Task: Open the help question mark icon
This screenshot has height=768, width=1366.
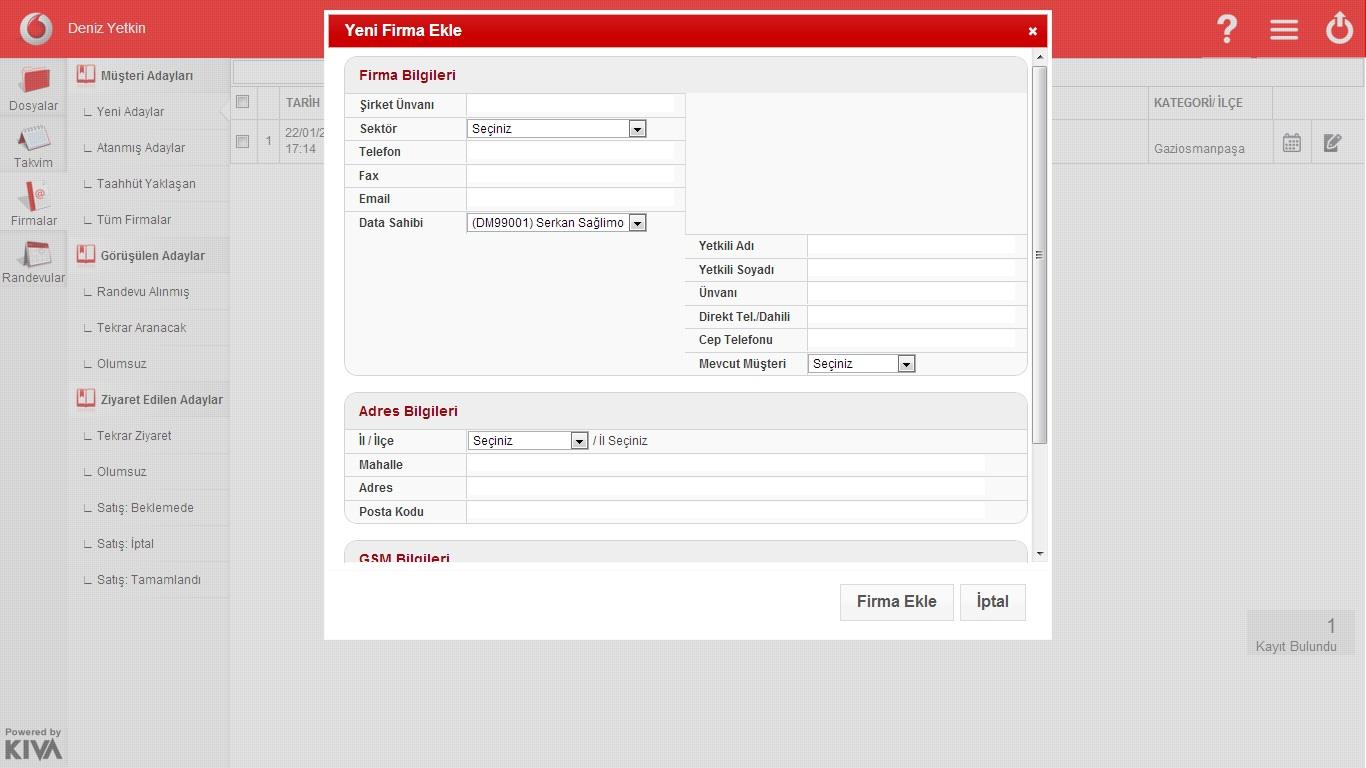Action: coord(1227,29)
